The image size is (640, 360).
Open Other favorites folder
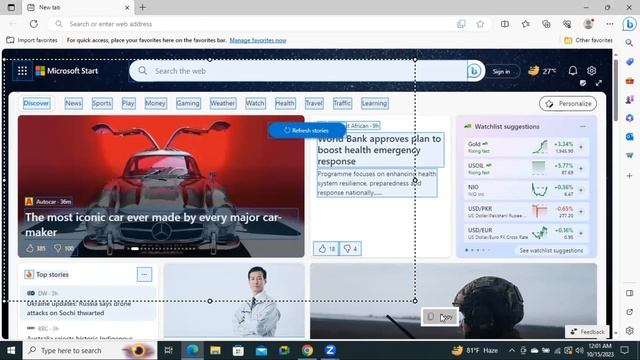pyautogui.click(x=588, y=40)
